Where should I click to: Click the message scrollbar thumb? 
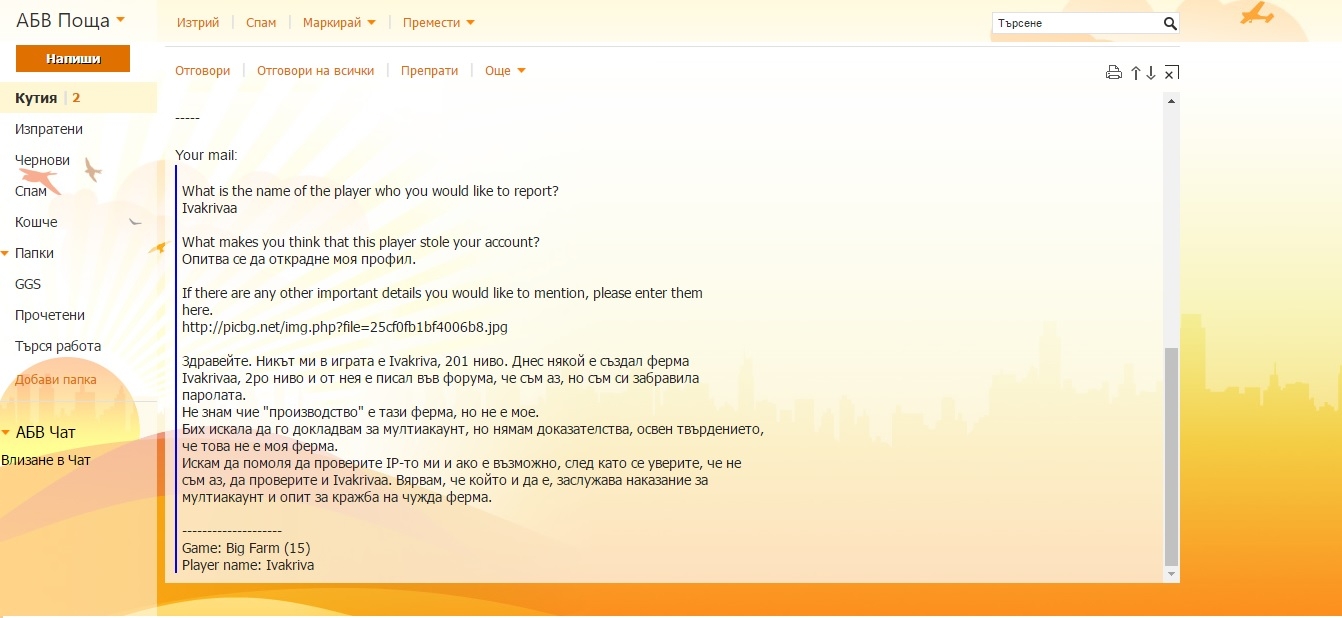tap(1172, 456)
